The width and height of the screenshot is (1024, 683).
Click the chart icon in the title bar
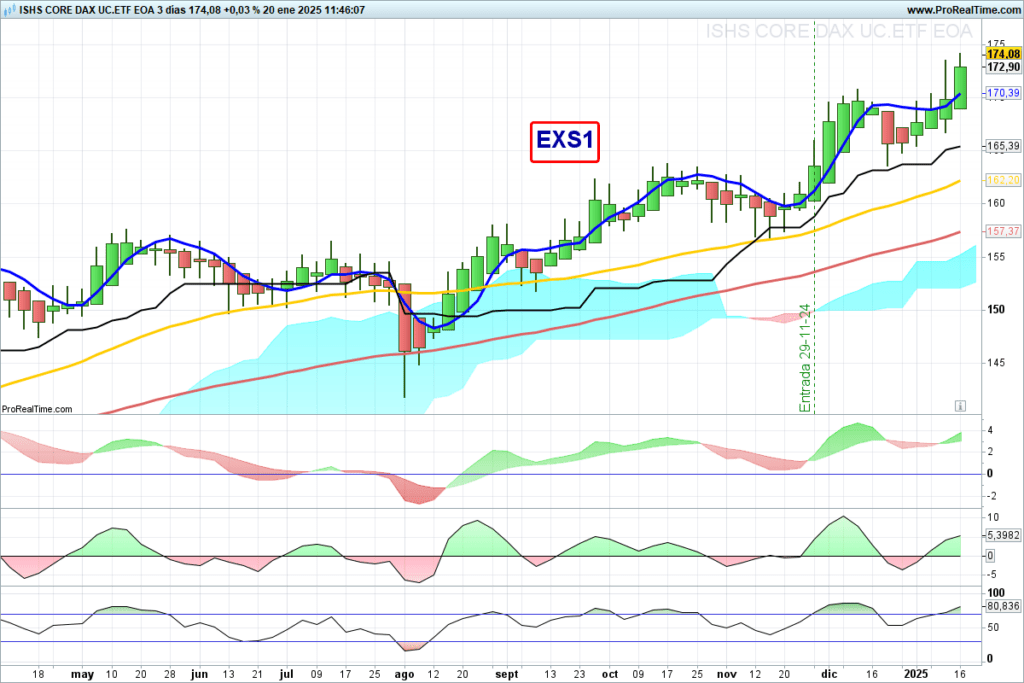point(10,10)
